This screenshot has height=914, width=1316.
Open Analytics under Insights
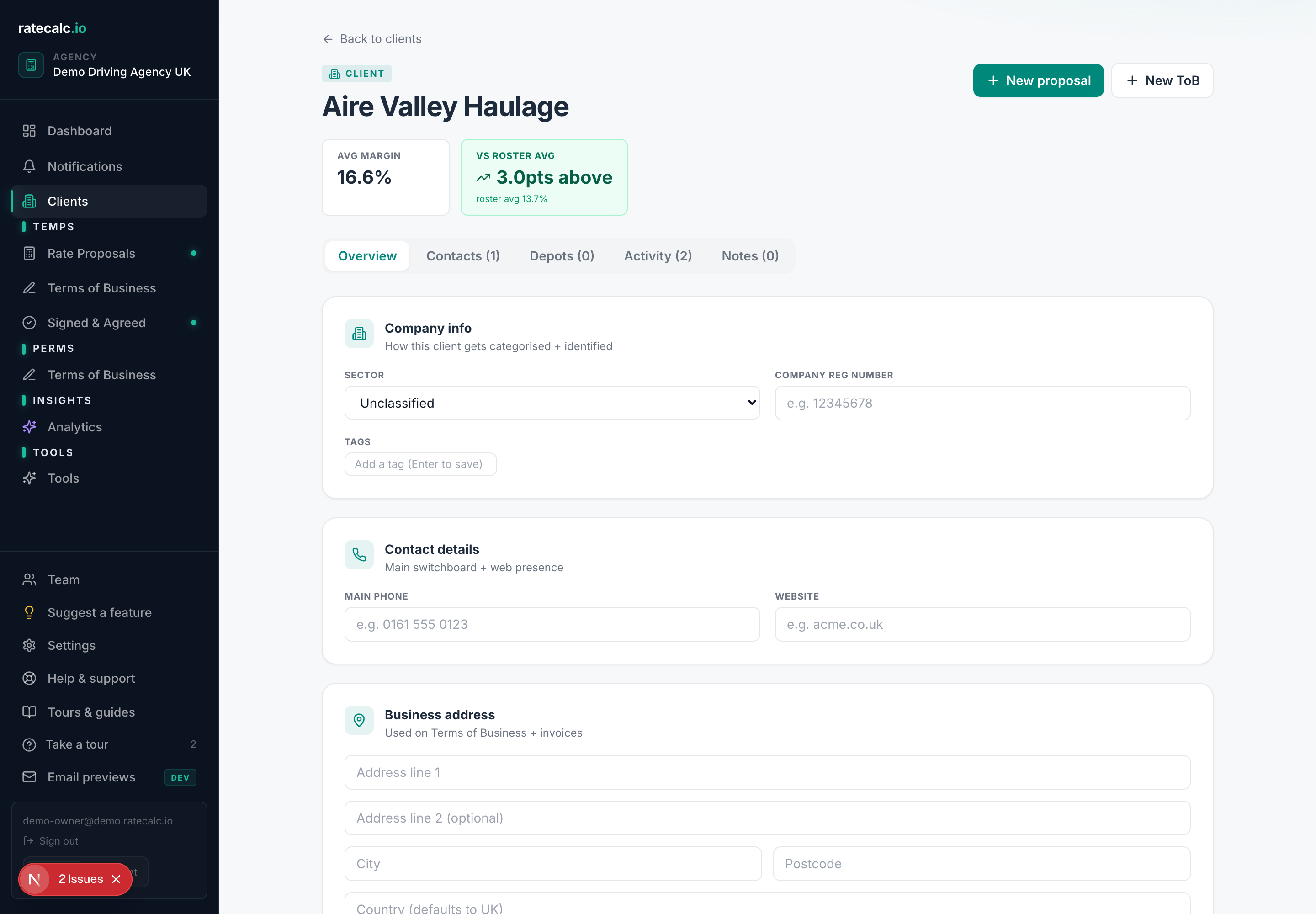(109, 427)
